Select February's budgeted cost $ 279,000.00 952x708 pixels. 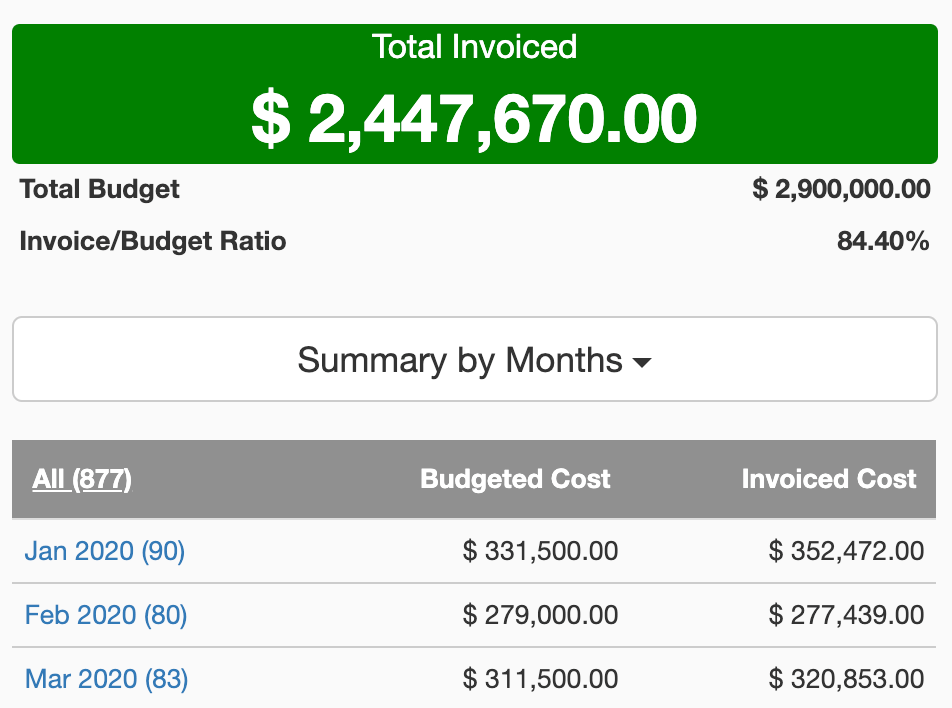(x=540, y=615)
